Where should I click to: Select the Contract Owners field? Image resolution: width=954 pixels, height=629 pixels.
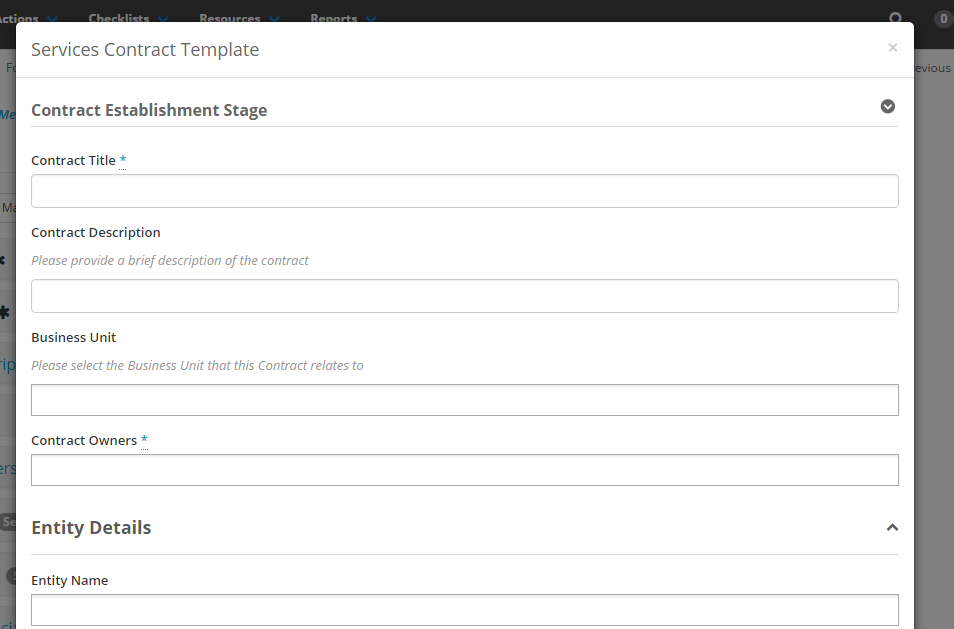464,470
